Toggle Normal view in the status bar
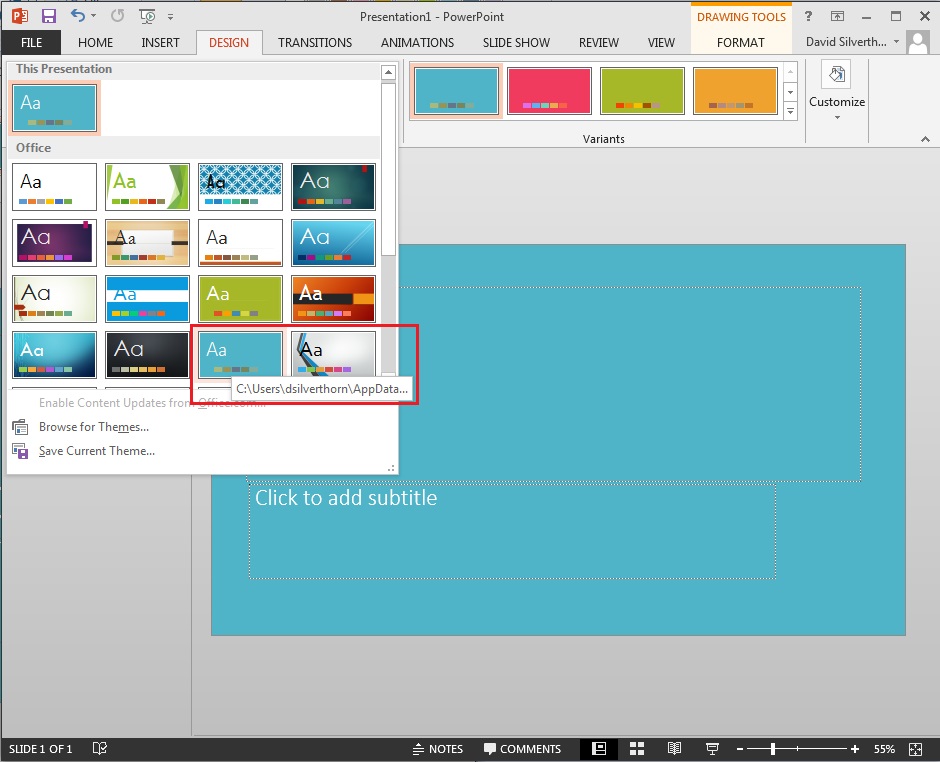Viewport: 940px width, 762px height. tap(599, 748)
